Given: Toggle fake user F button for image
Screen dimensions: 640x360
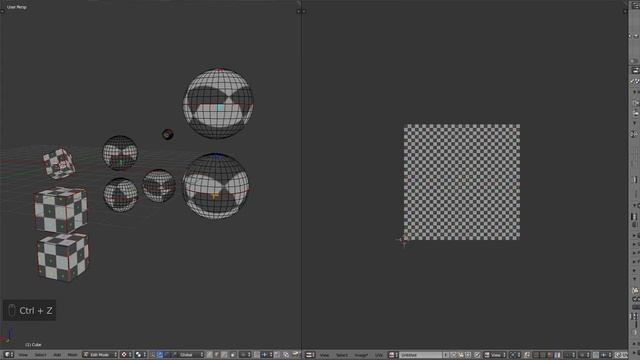Looking at the screenshot, I should (446, 355).
